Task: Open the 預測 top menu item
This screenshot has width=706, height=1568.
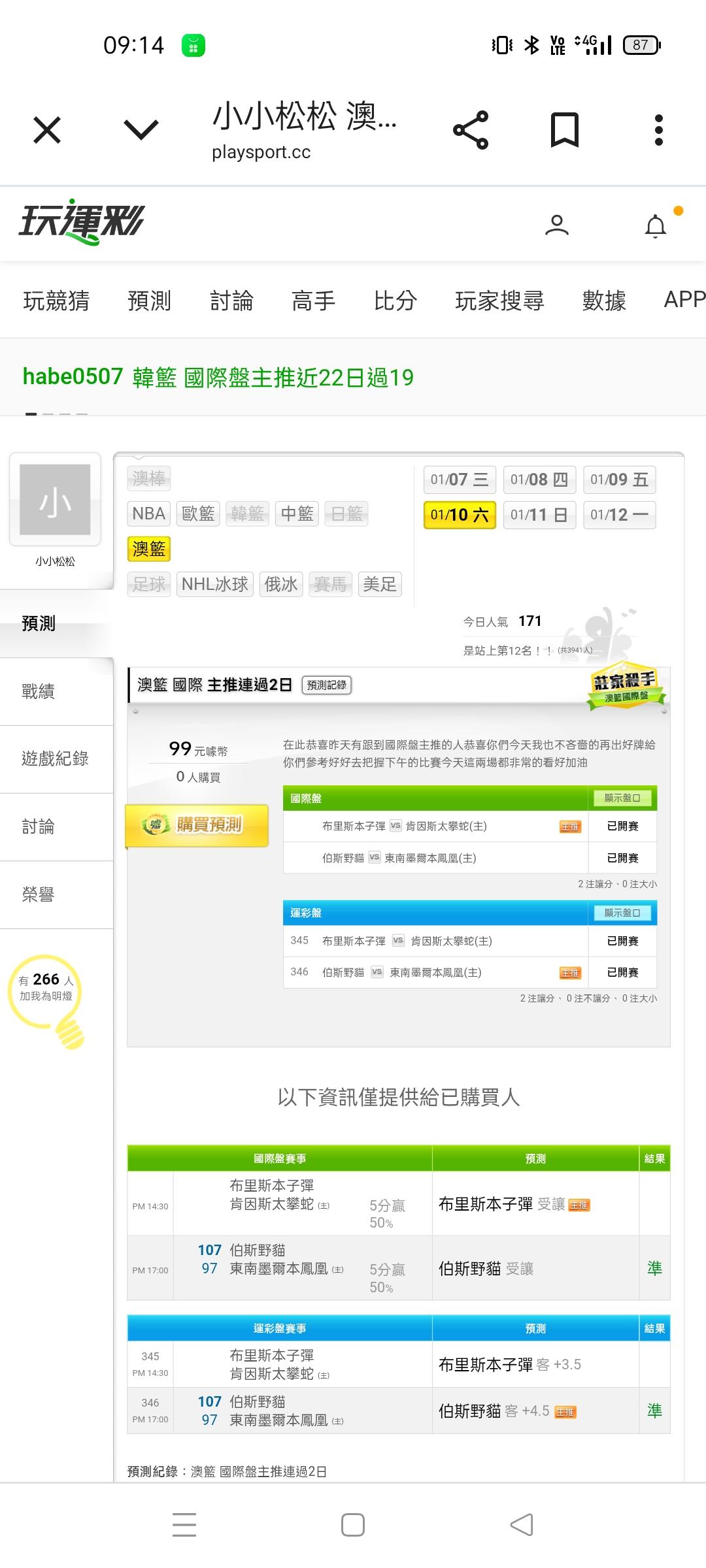Action: coord(149,301)
